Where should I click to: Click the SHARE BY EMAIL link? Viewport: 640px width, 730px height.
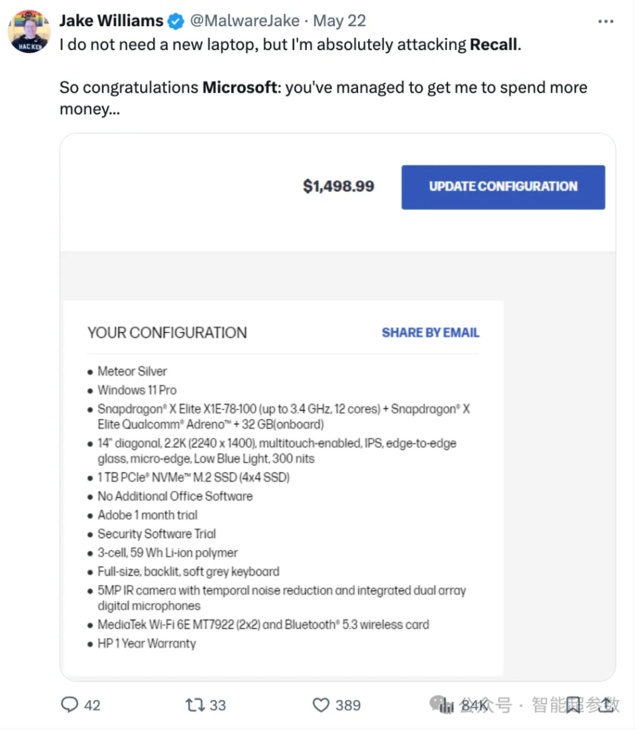(x=430, y=332)
